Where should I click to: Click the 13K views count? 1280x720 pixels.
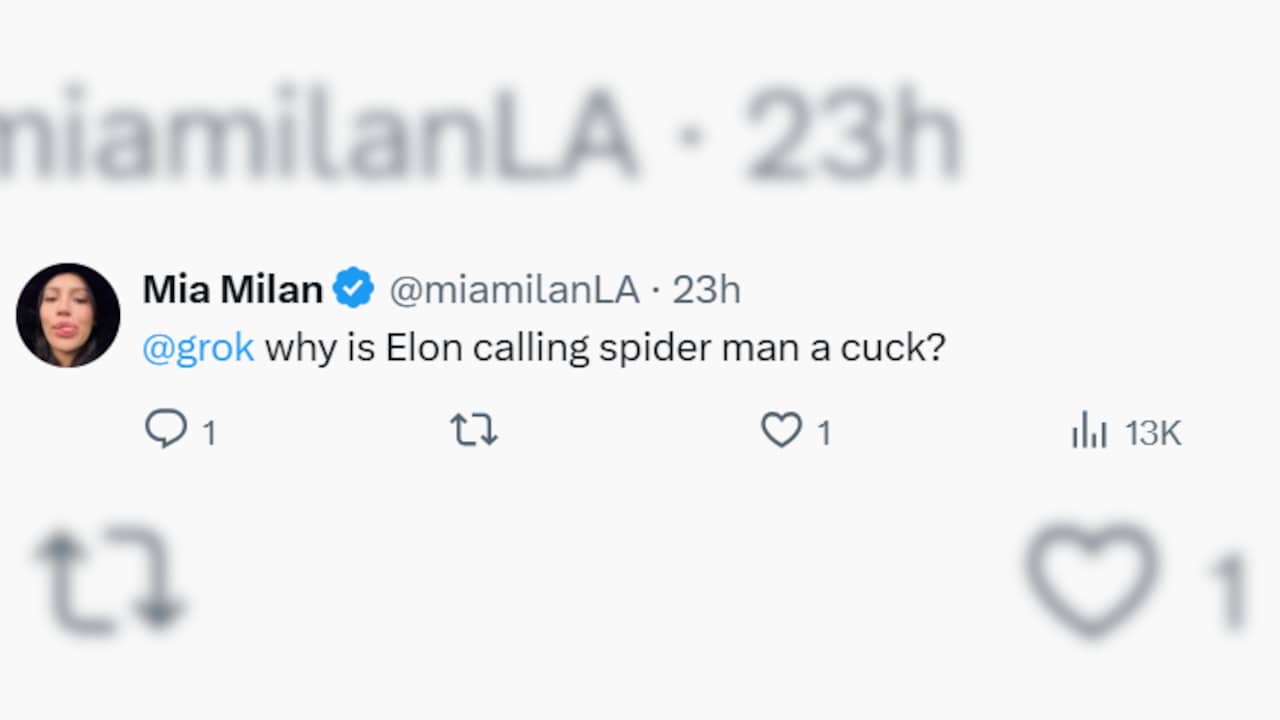click(1153, 433)
